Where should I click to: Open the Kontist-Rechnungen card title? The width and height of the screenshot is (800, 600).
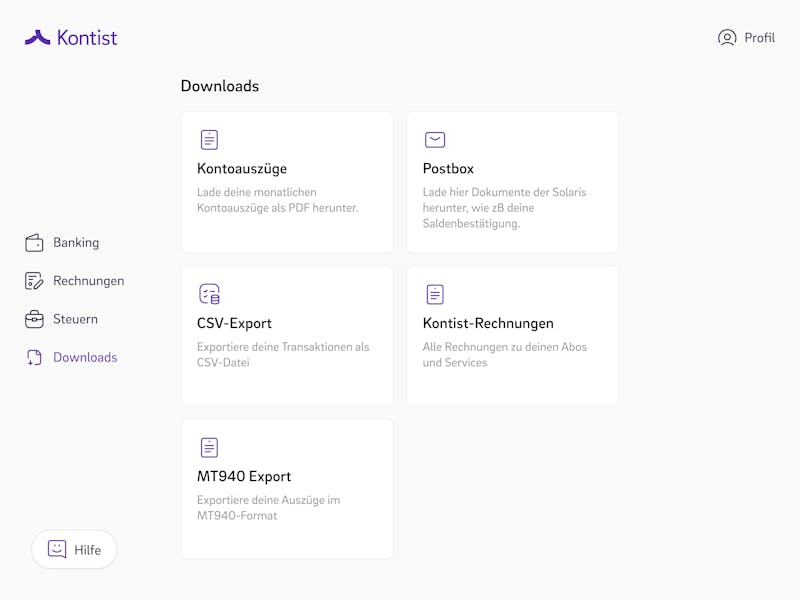[488, 323]
